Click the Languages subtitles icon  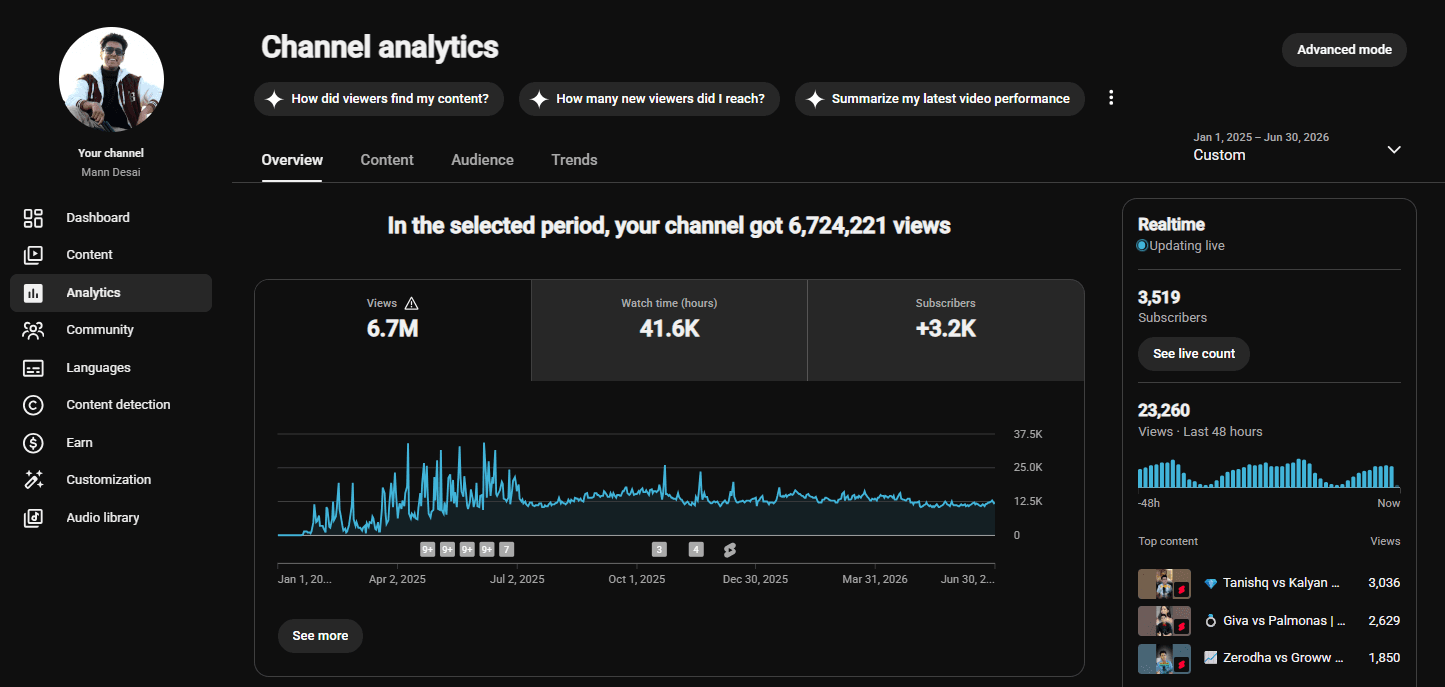point(33,368)
